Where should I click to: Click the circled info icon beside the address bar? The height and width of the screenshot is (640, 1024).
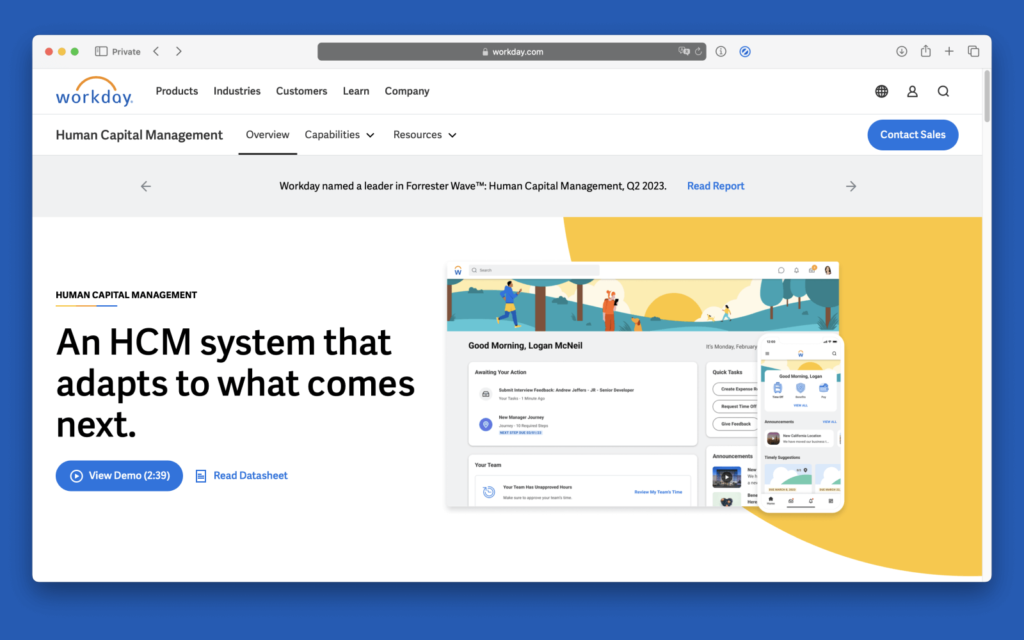[721, 52]
